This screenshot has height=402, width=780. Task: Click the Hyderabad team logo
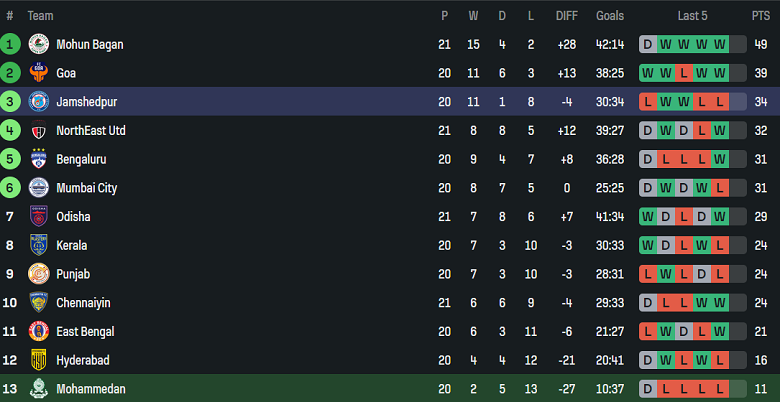(x=39, y=360)
